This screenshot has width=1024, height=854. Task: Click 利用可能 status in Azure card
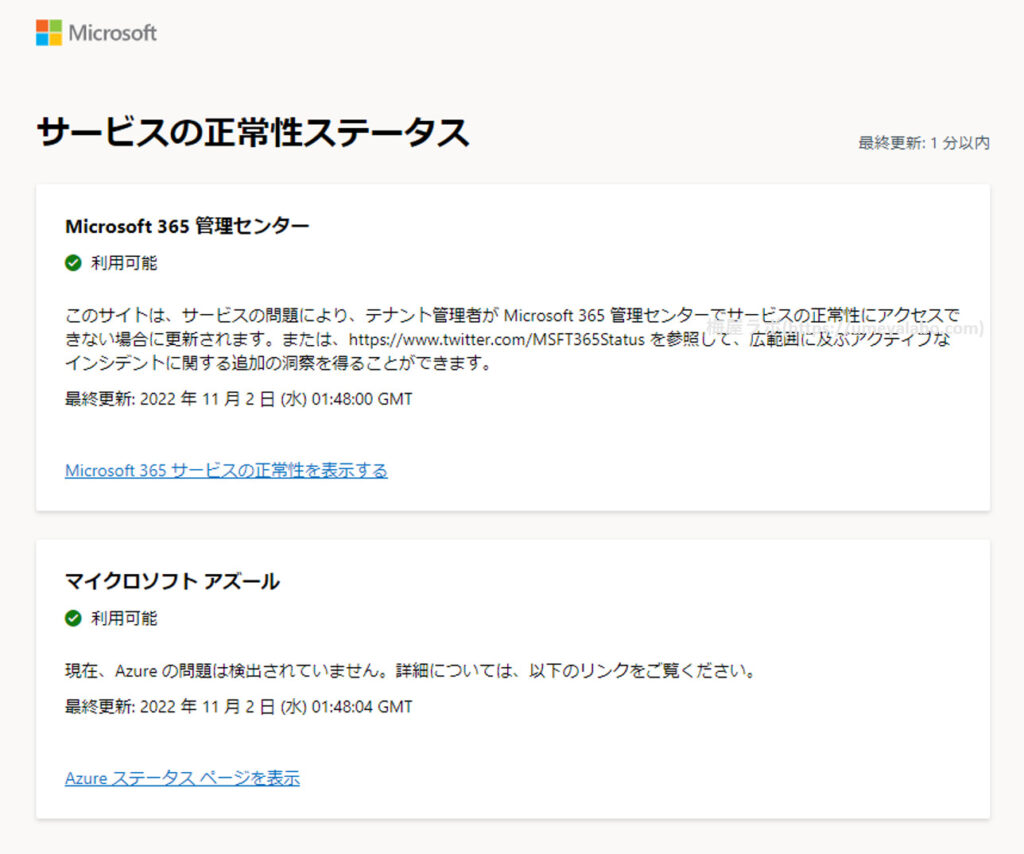tap(124, 618)
